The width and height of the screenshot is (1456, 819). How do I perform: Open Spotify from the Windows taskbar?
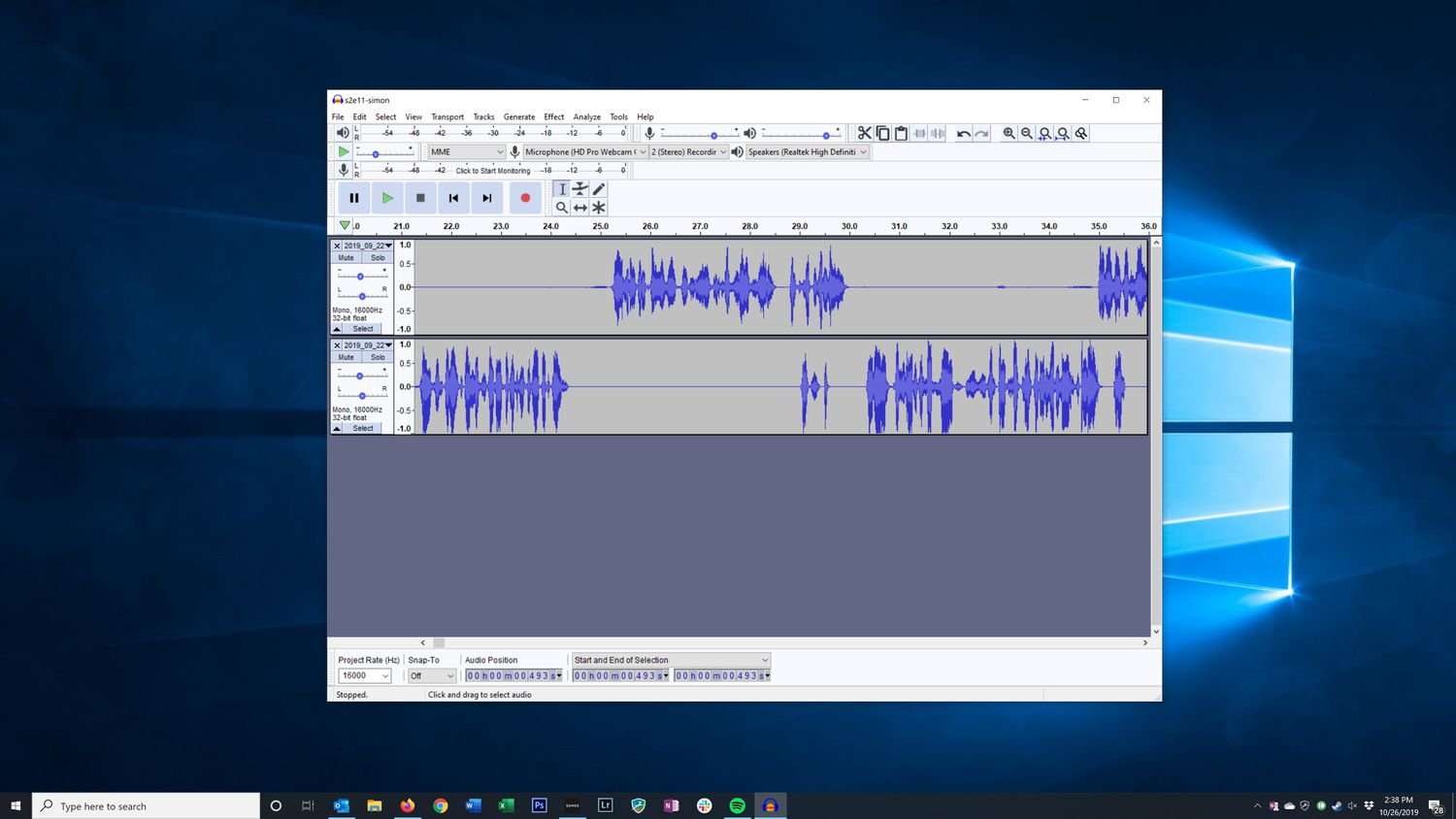[737, 805]
